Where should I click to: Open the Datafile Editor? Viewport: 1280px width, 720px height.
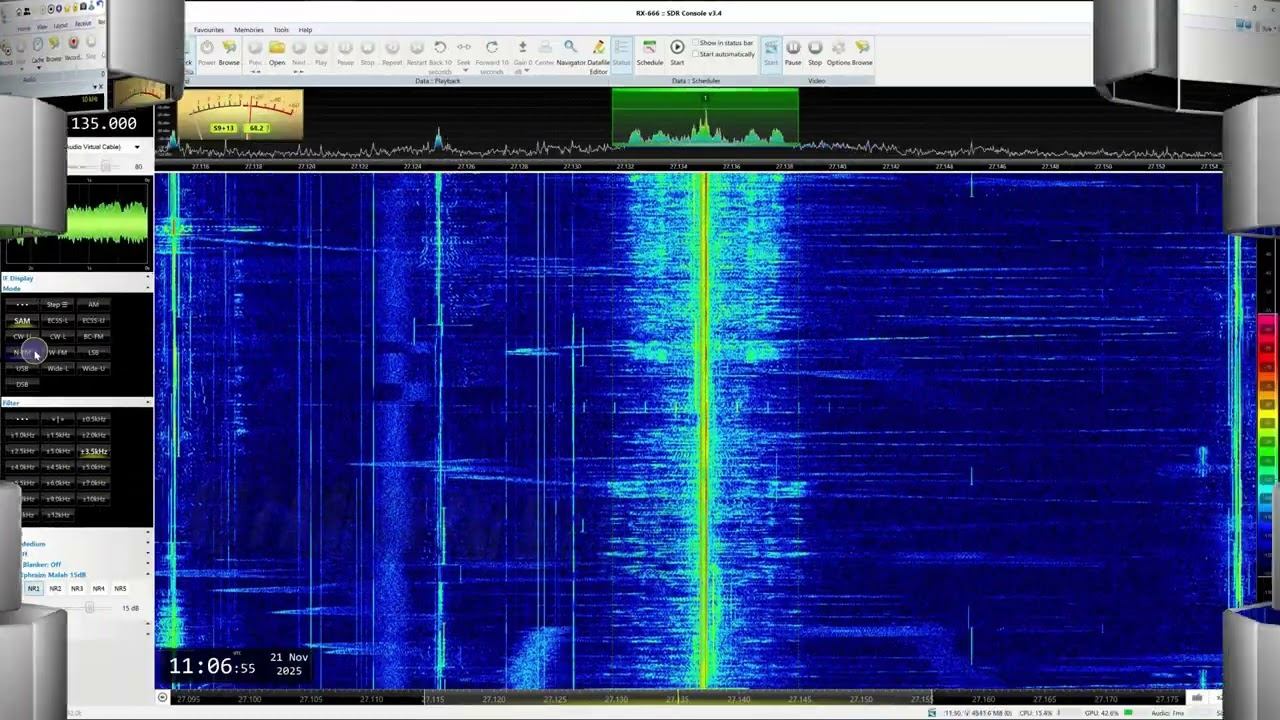pos(598,56)
